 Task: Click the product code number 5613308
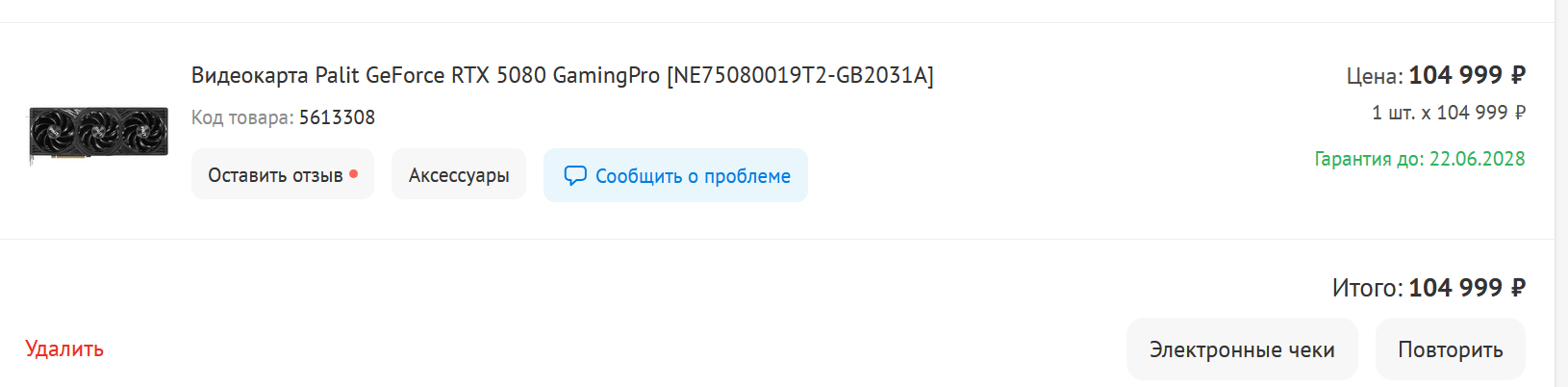tap(337, 117)
